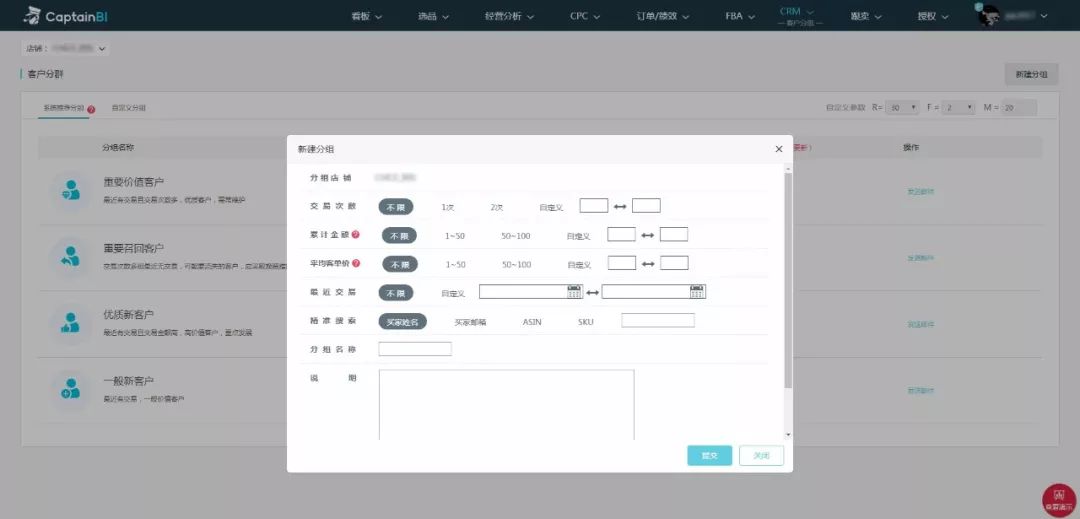Click the 精准搜索 keyword input
The height and width of the screenshot is (519, 1080).
[658, 320]
